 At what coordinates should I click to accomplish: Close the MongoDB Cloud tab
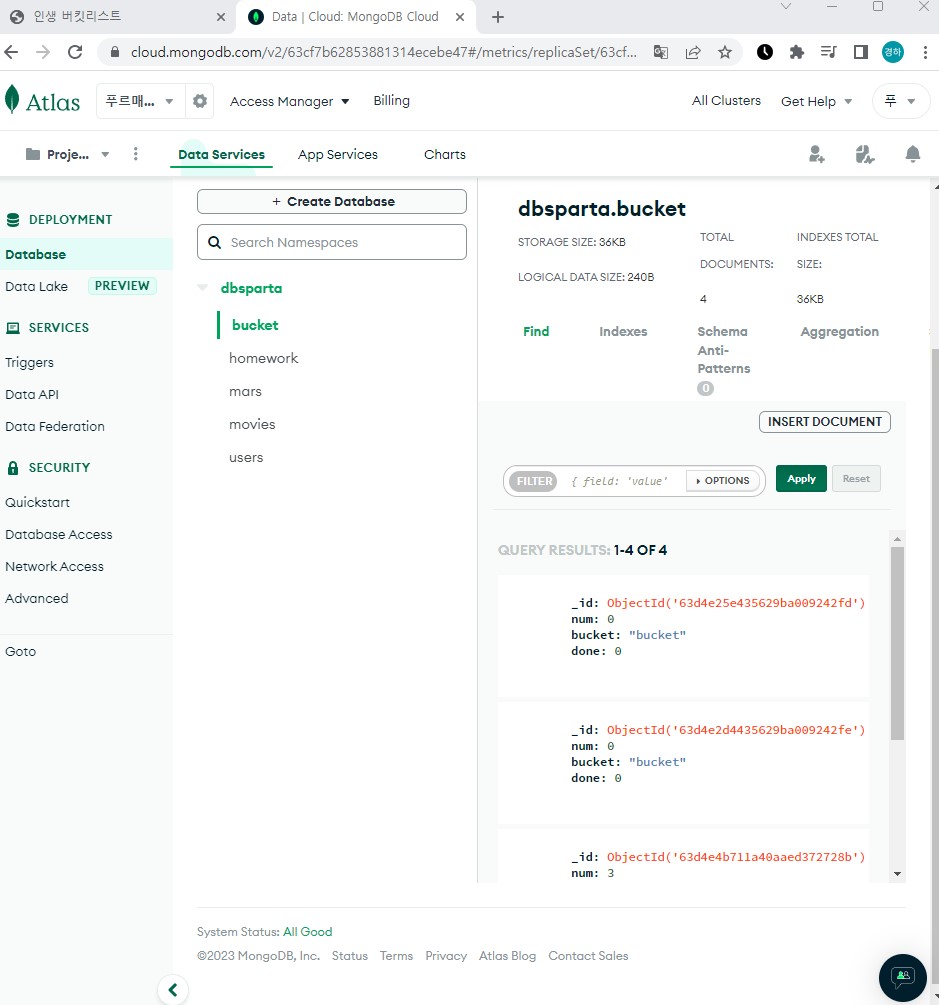click(460, 17)
